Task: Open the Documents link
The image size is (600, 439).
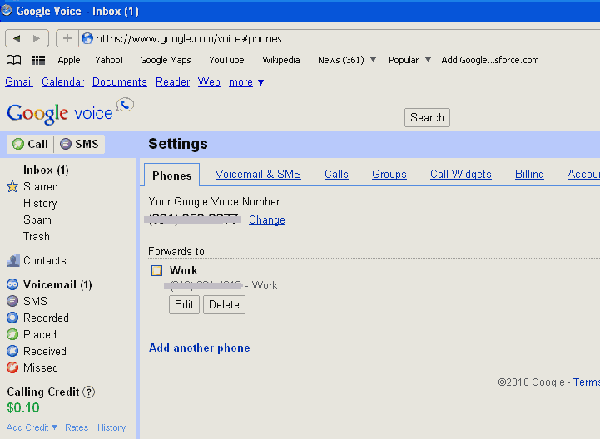Action: pyautogui.click(x=119, y=82)
